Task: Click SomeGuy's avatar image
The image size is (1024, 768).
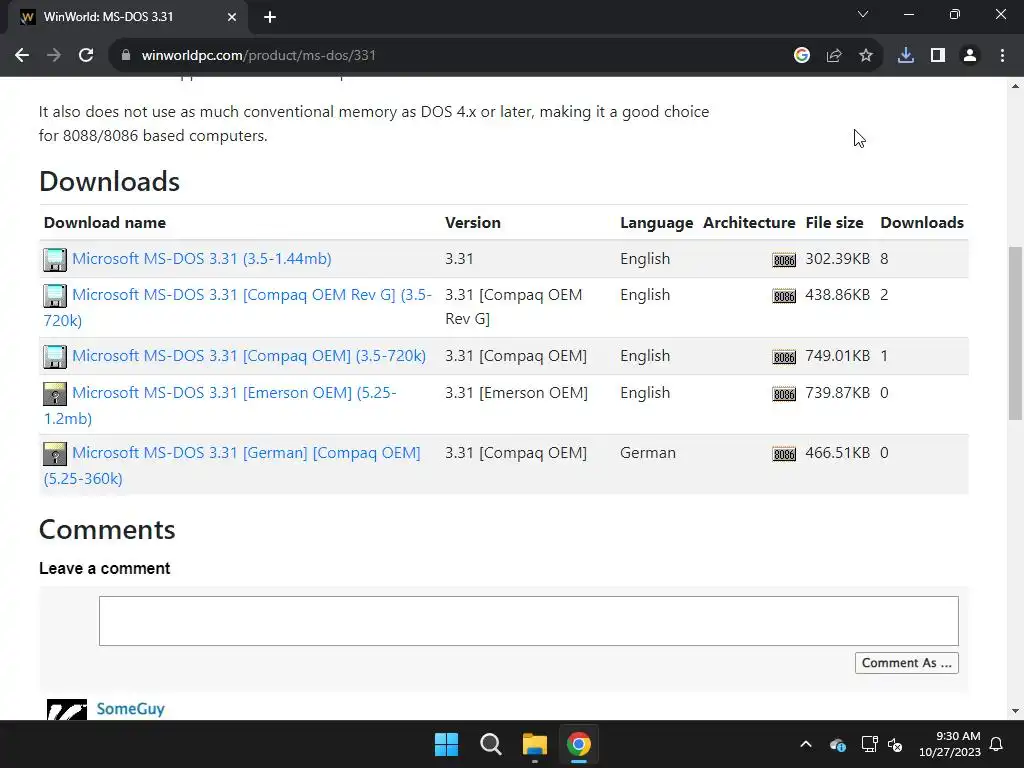Action: click(67, 709)
